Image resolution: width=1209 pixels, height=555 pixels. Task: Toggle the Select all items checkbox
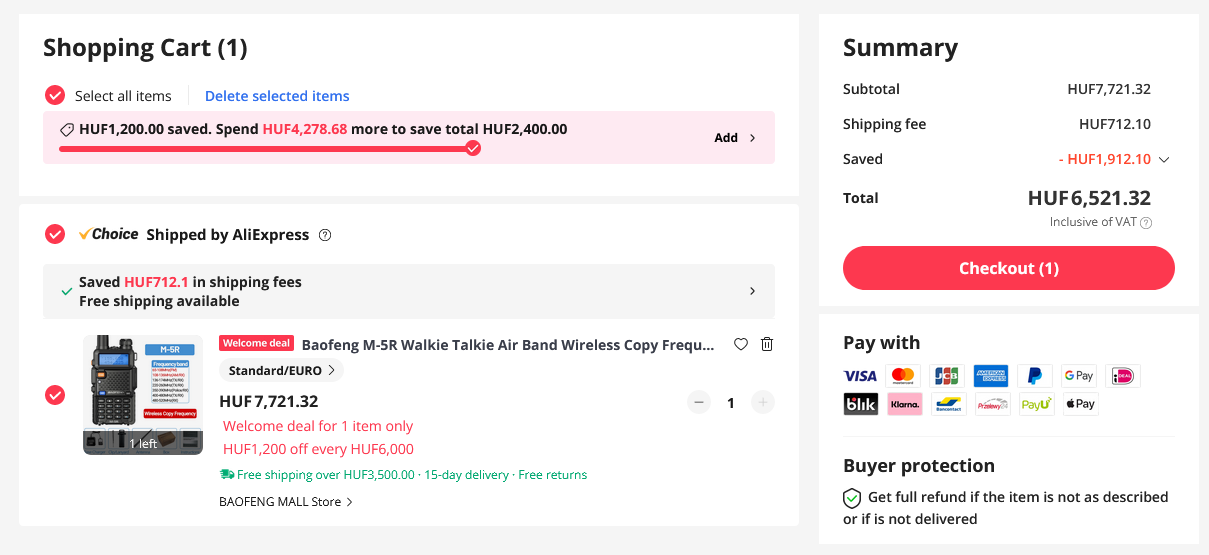(55, 95)
